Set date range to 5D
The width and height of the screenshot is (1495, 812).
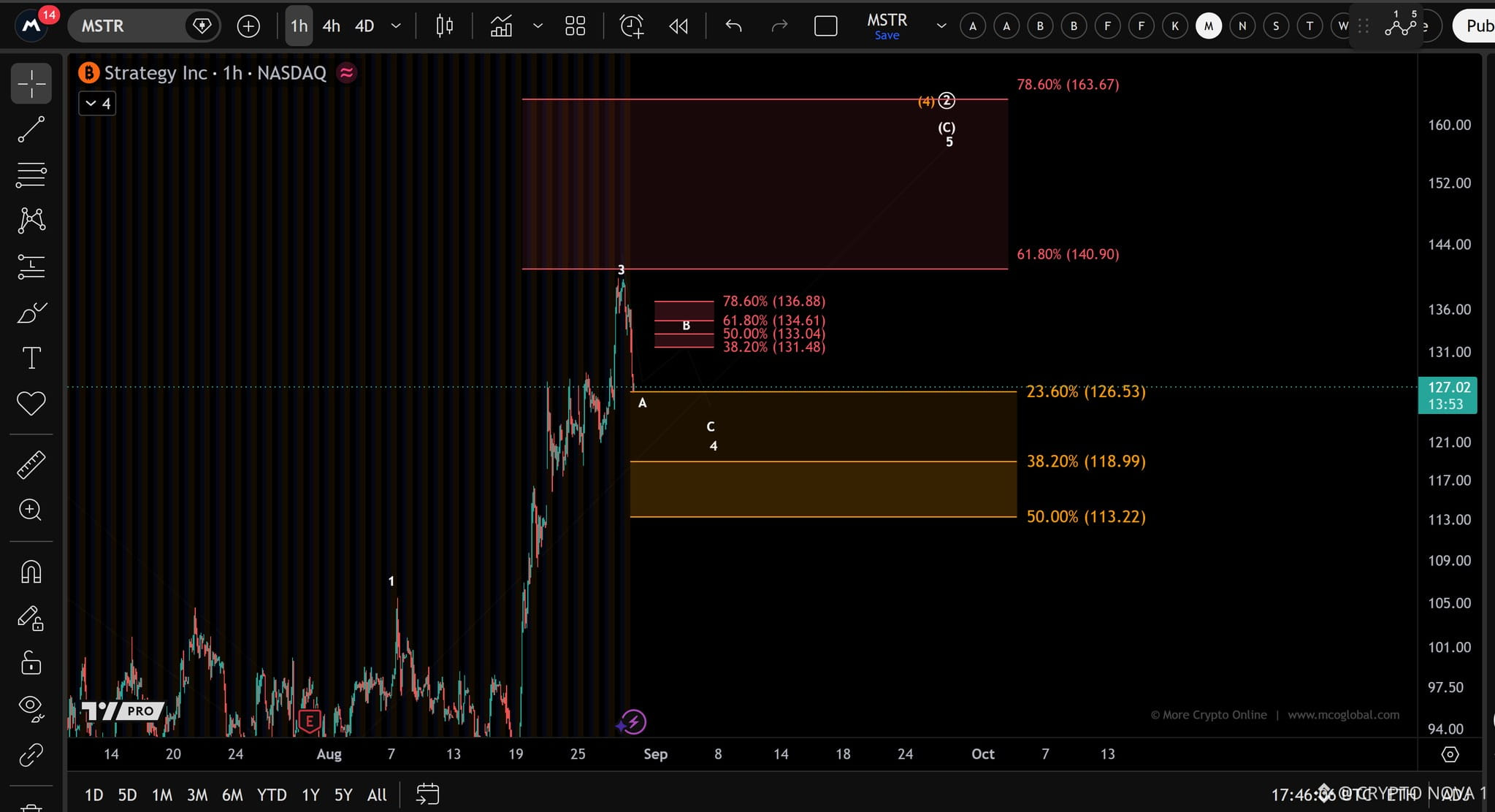[127, 794]
